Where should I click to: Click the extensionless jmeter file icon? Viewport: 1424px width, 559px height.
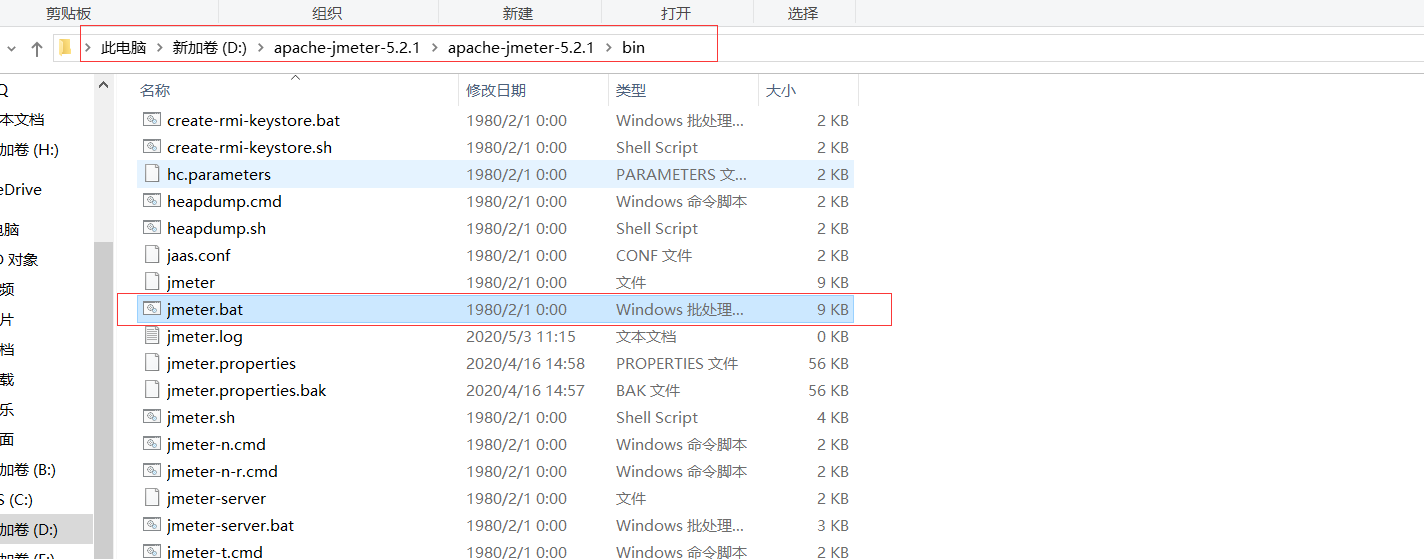[152, 282]
